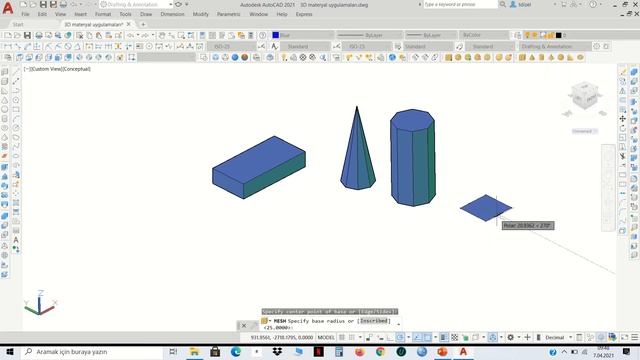Open PowerPoint from the taskbar
The image size is (640, 360).
[x=442, y=352]
